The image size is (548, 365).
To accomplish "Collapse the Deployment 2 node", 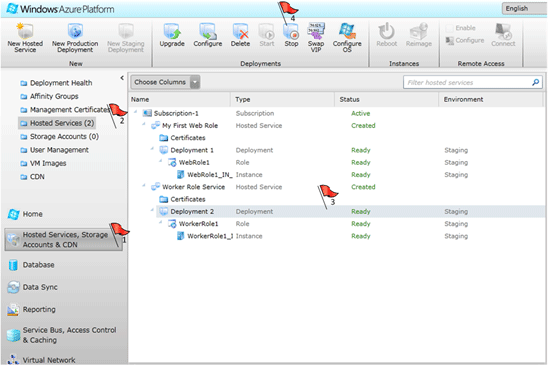I will tap(152, 210).
